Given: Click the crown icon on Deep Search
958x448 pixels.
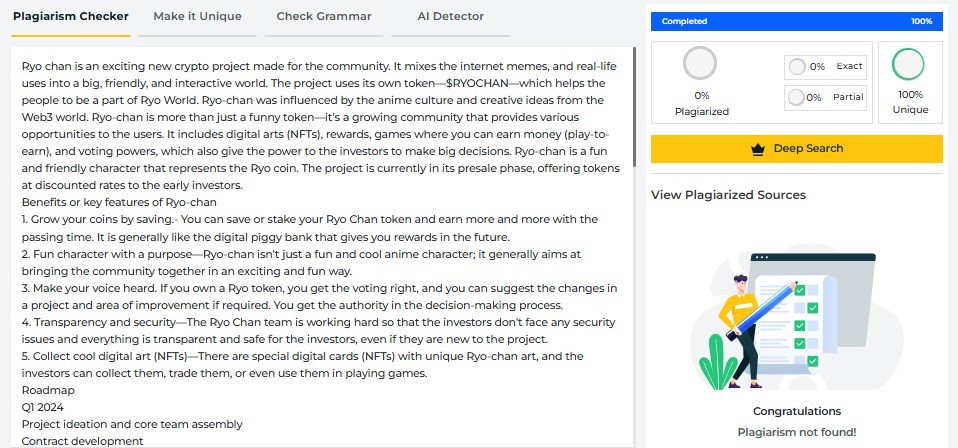Looking at the screenshot, I should [x=756, y=149].
